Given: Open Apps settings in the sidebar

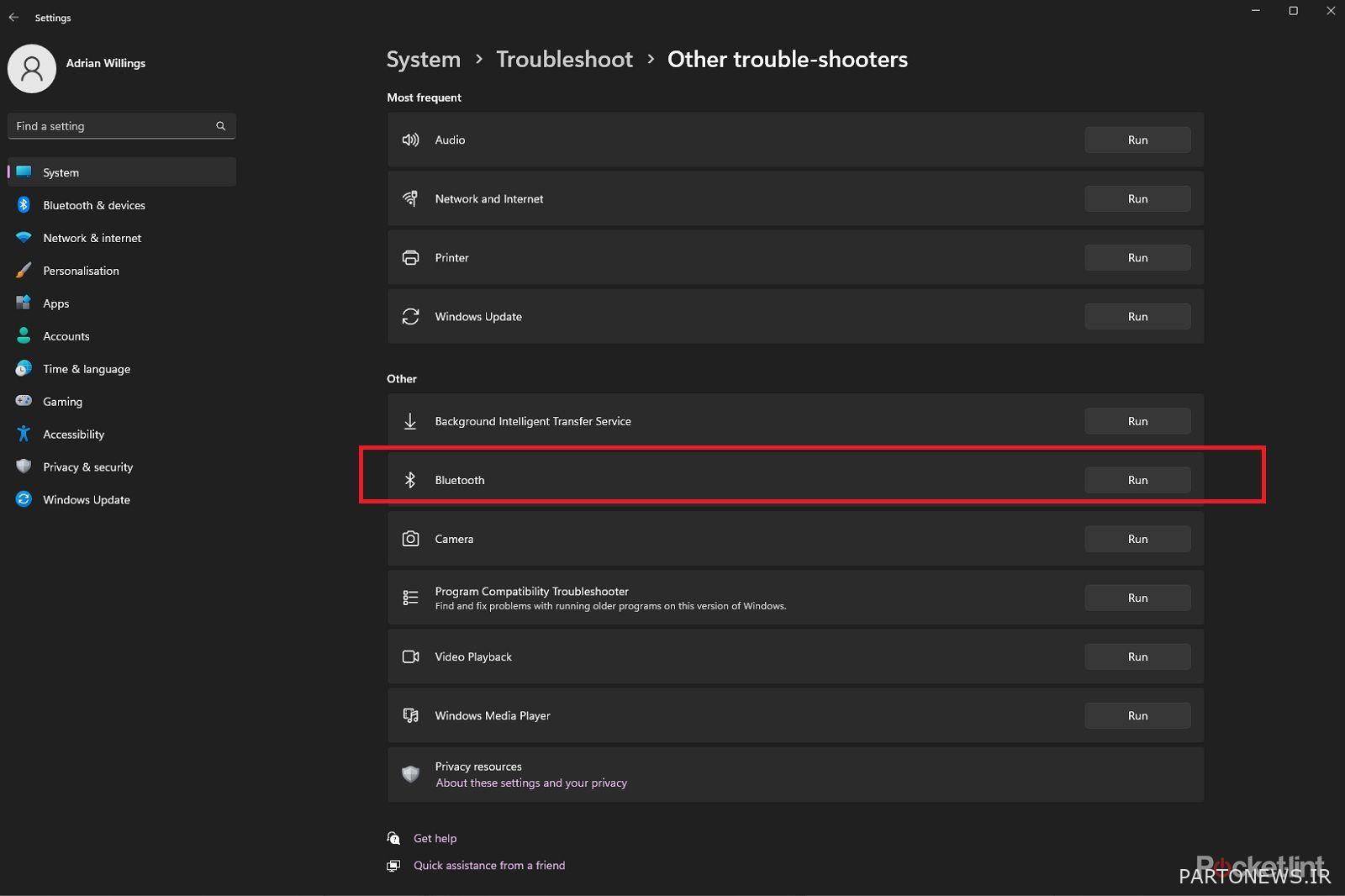Looking at the screenshot, I should (x=122, y=303).
